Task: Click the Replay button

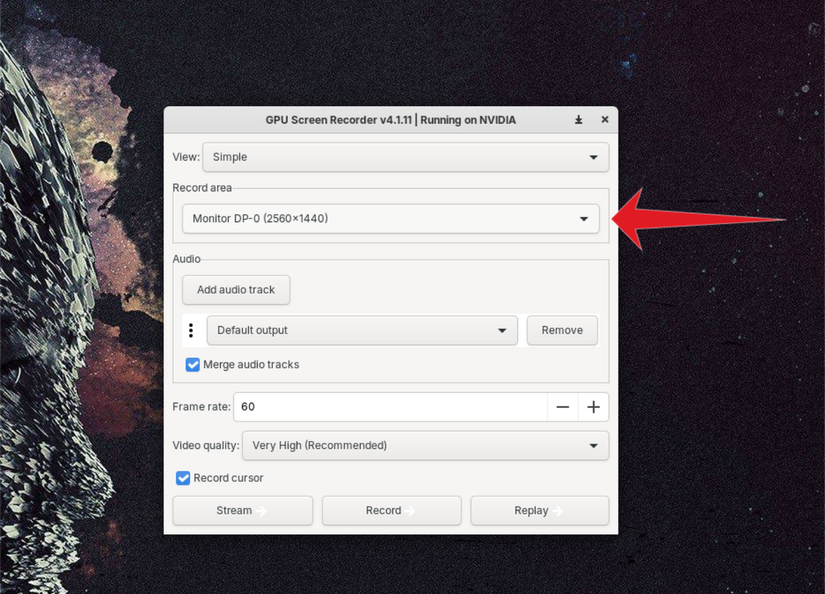Action: click(x=540, y=510)
